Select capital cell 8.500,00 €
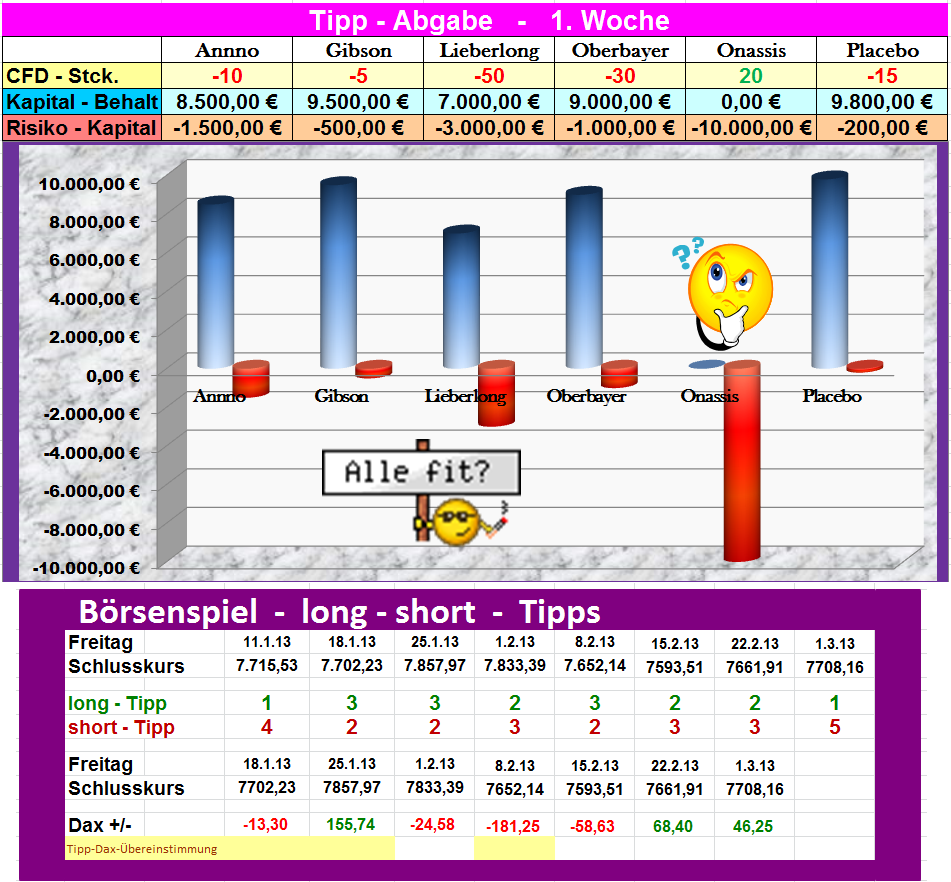 [227, 102]
